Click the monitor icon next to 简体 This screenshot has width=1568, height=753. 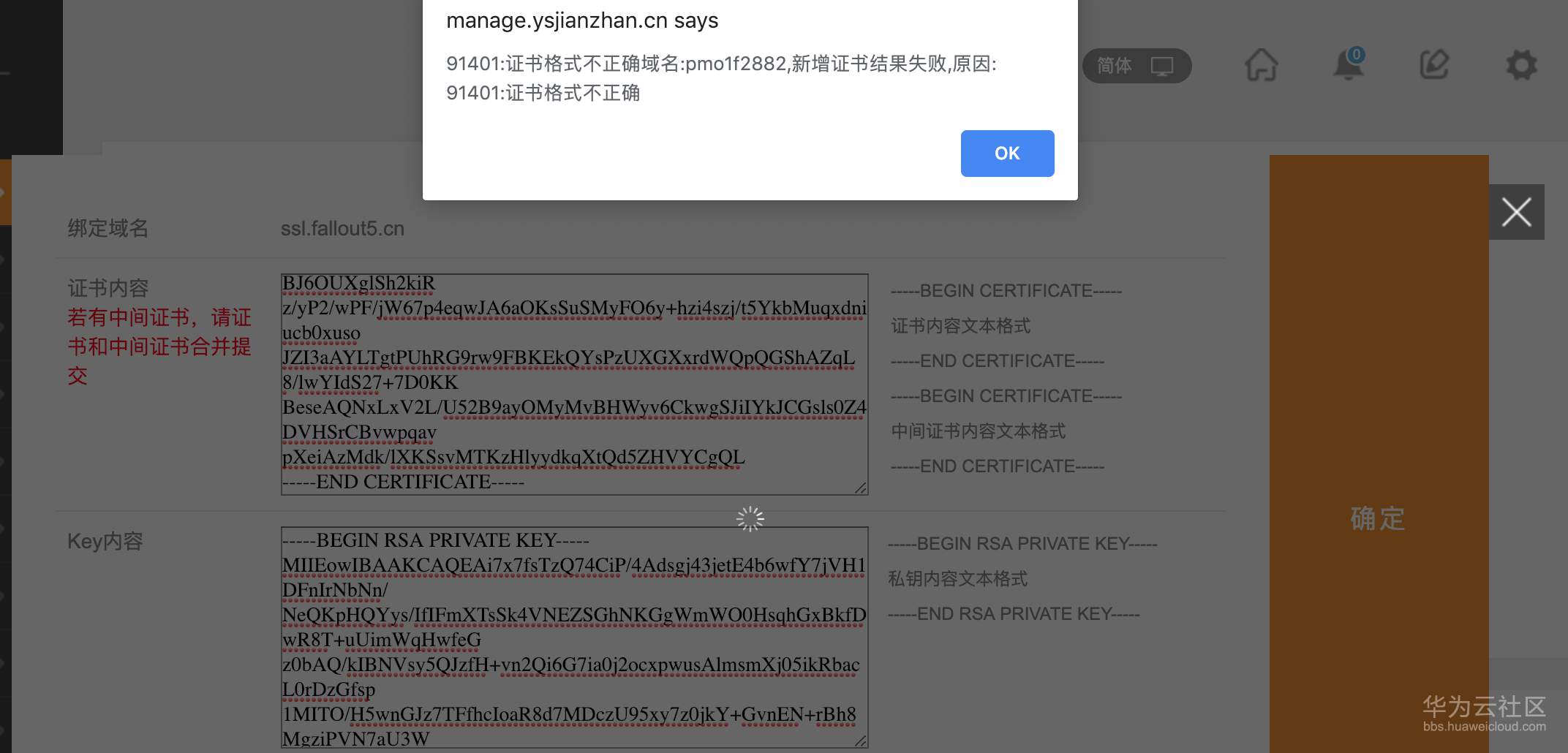click(x=1161, y=66)
